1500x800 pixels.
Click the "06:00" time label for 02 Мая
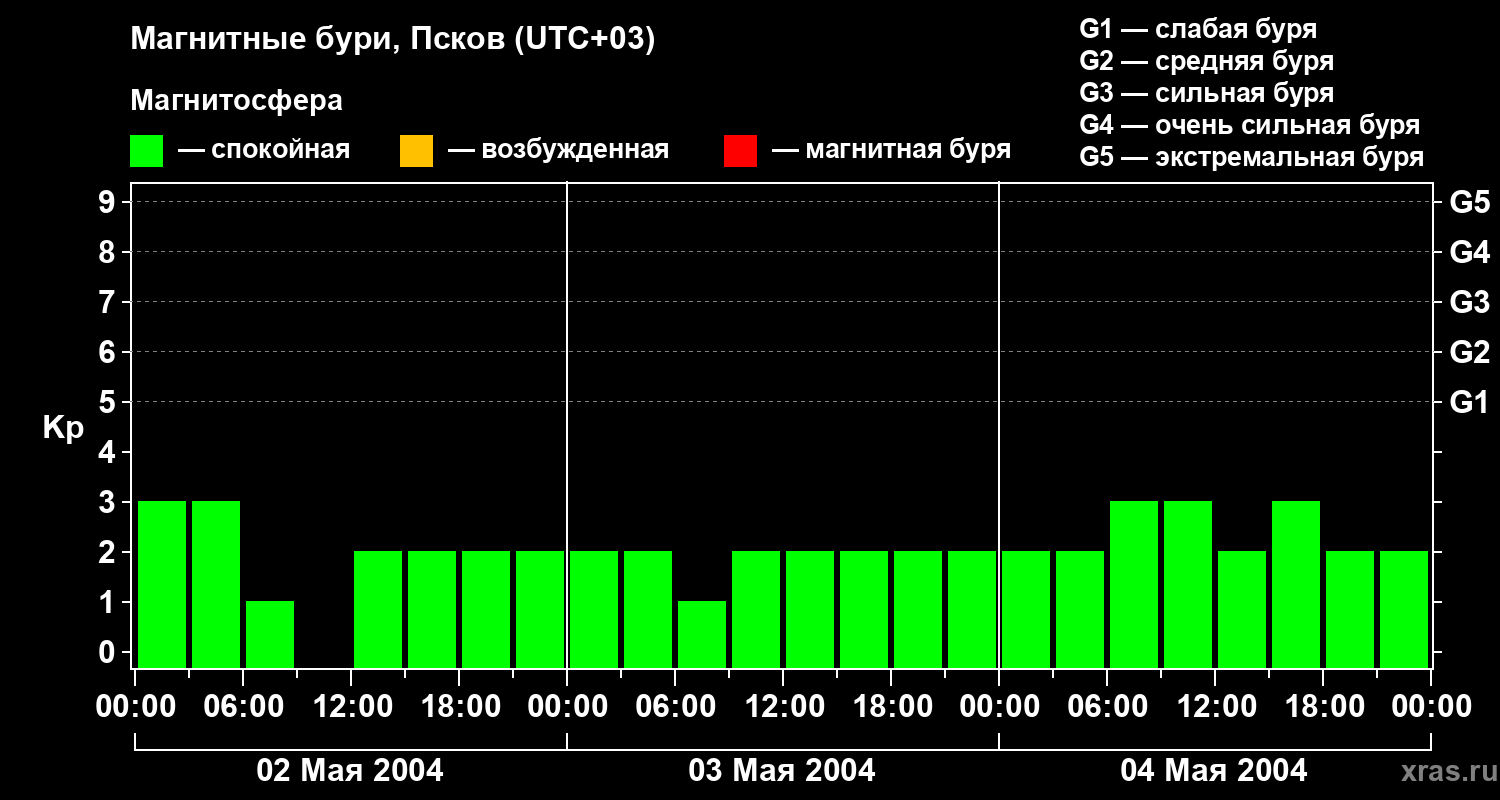point(243,706)
